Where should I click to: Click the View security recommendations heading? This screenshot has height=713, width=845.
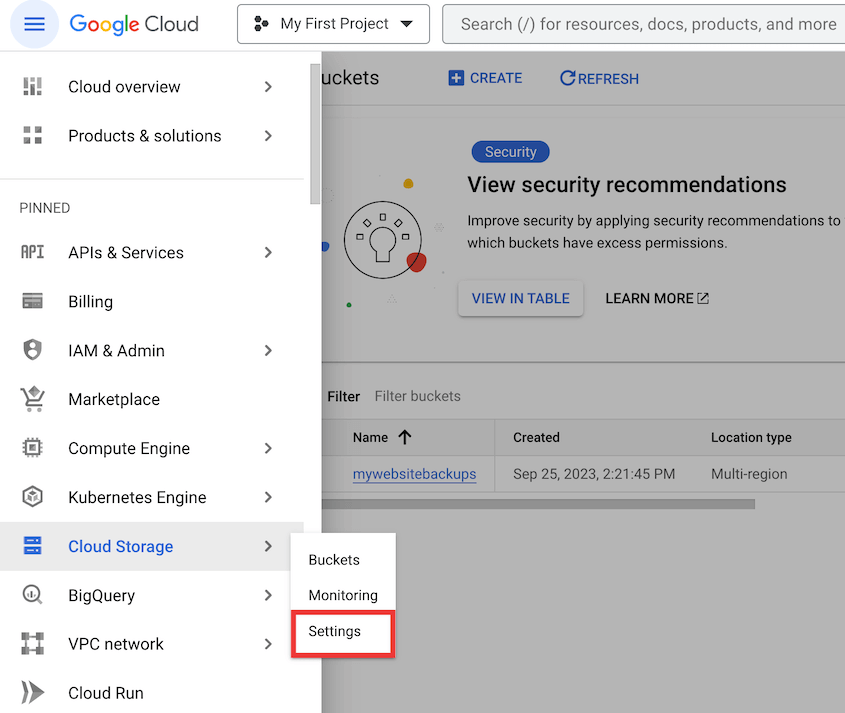627,184
